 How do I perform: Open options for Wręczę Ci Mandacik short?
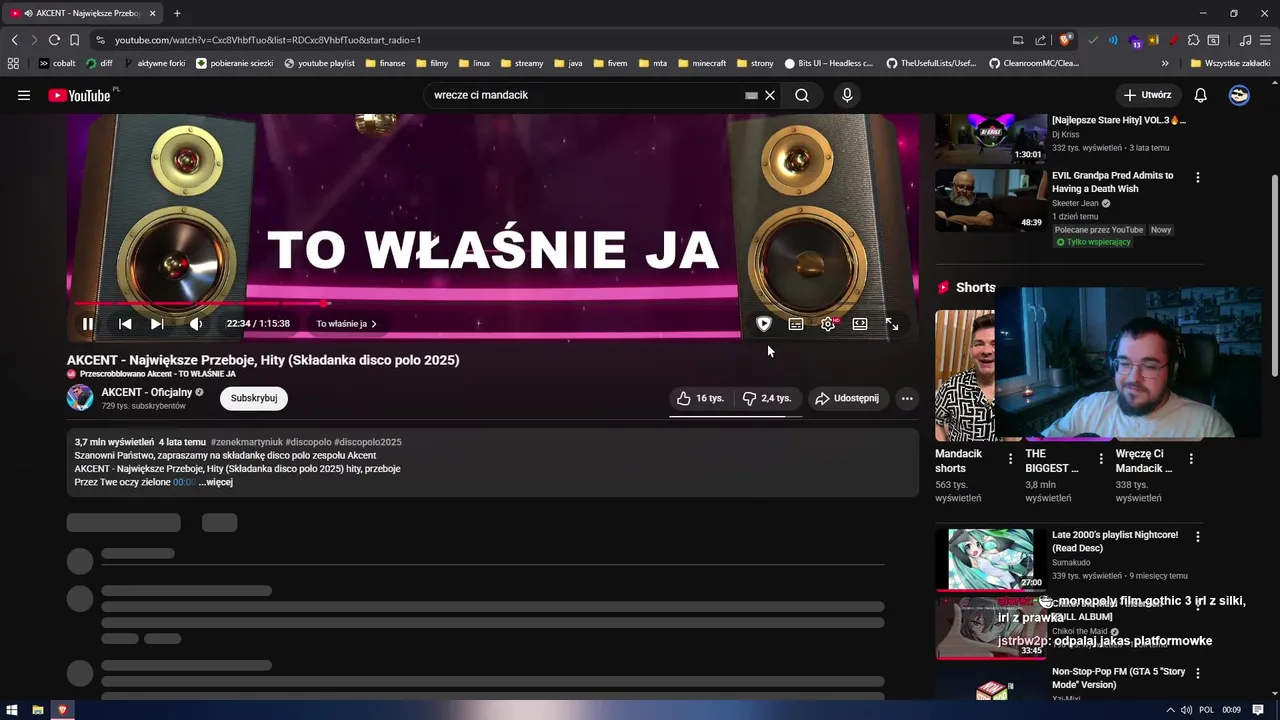(x=1191, y=459)
